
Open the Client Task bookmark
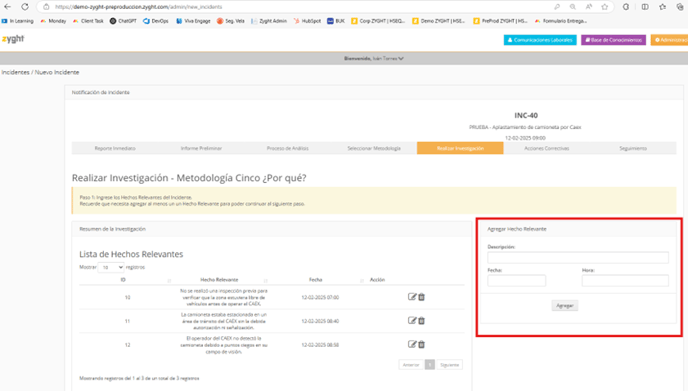(88, 21)
